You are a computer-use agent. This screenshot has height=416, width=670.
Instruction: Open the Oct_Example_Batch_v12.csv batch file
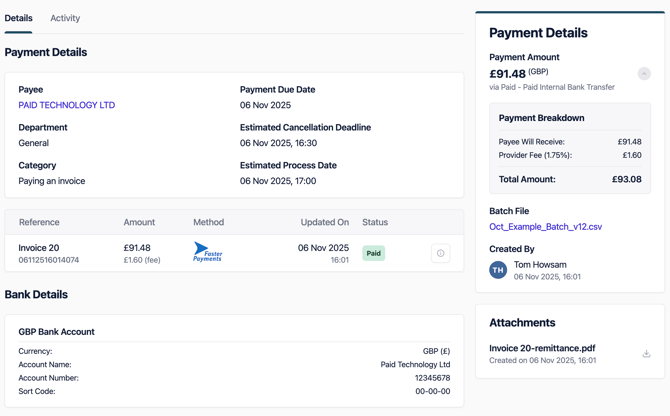(x=545, y=227)
